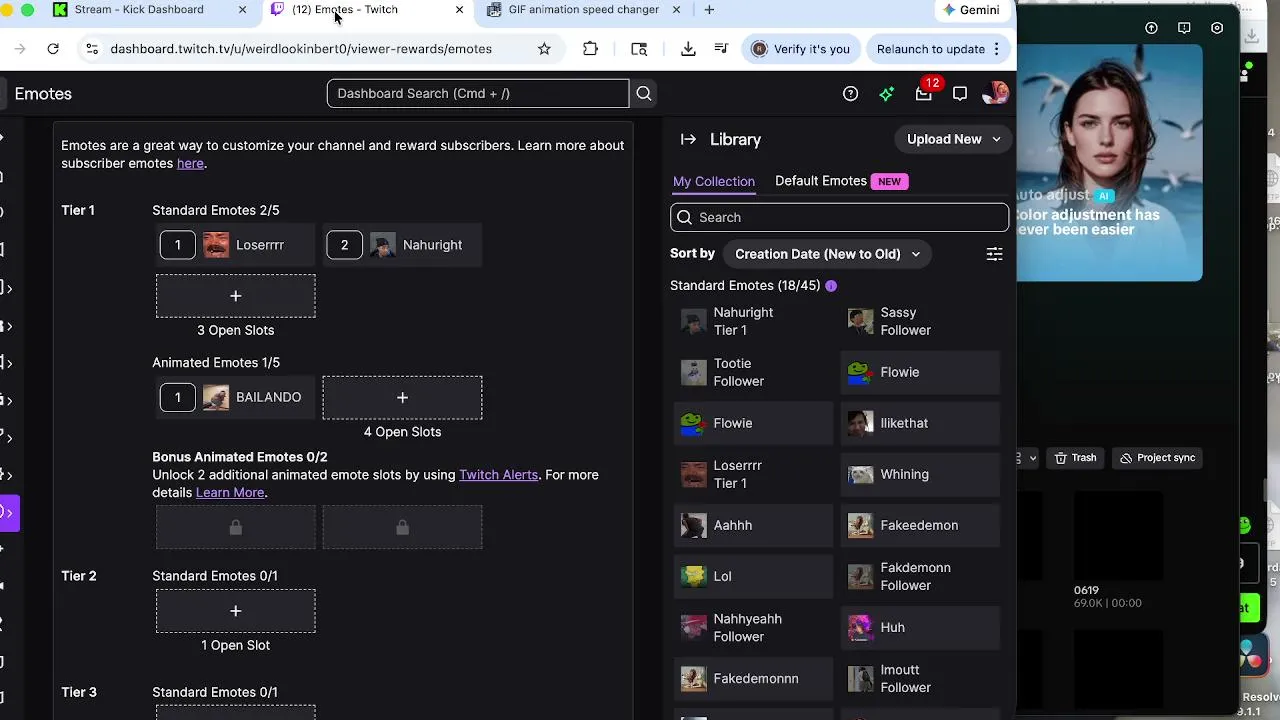
Task: Click the green sparkle icon in Twitch header
Action: (887, 94)
